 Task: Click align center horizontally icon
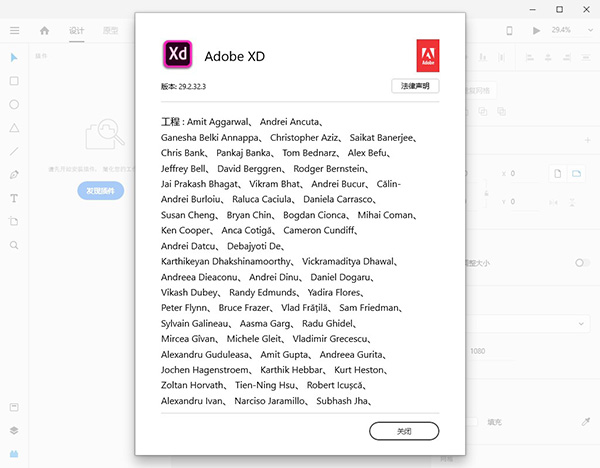(548, 58)
